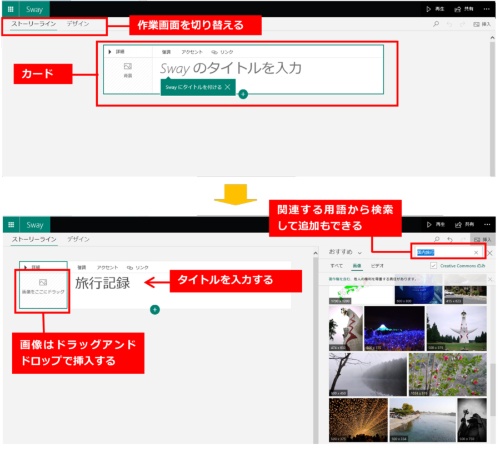Click the 'Sway のタイトルを入力' title field
Screen dimensions: 500x451
(231, 68)
